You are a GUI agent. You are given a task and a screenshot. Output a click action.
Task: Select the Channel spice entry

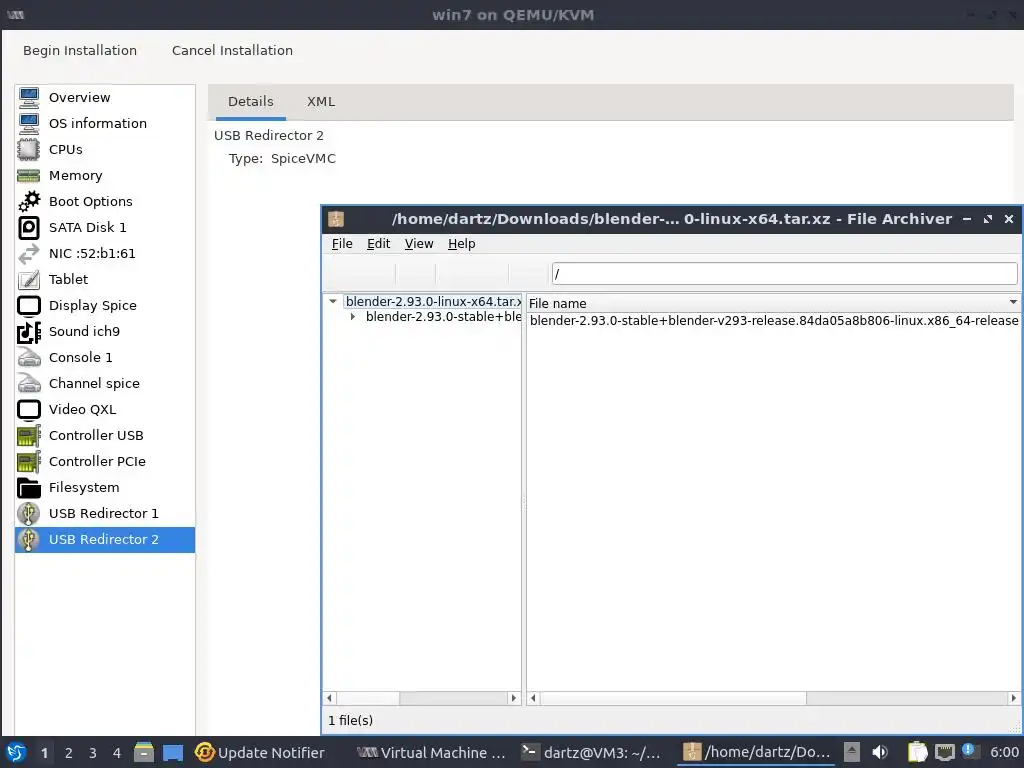click(x=104, y=383)
